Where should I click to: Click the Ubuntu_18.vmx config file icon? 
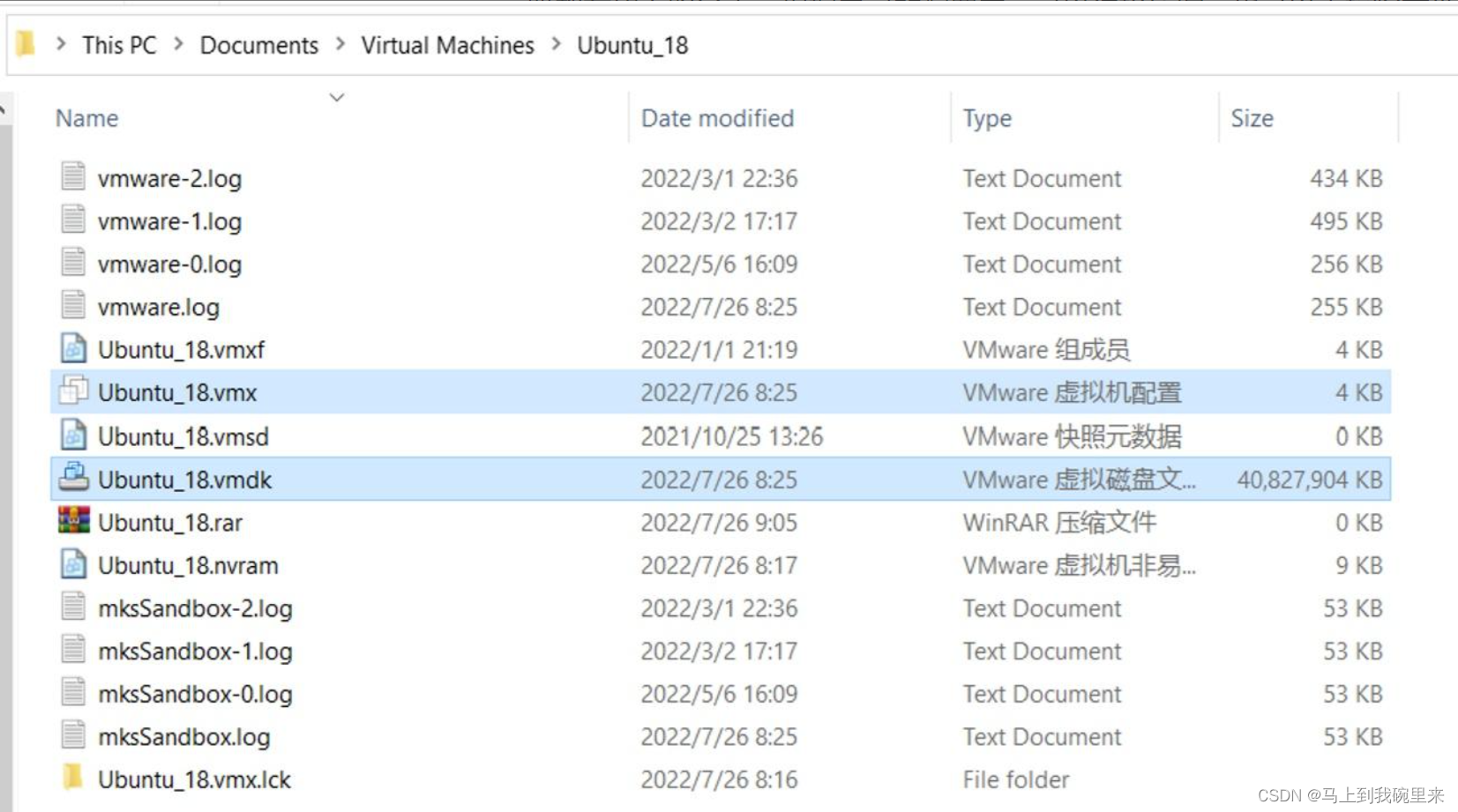(73, 391)
